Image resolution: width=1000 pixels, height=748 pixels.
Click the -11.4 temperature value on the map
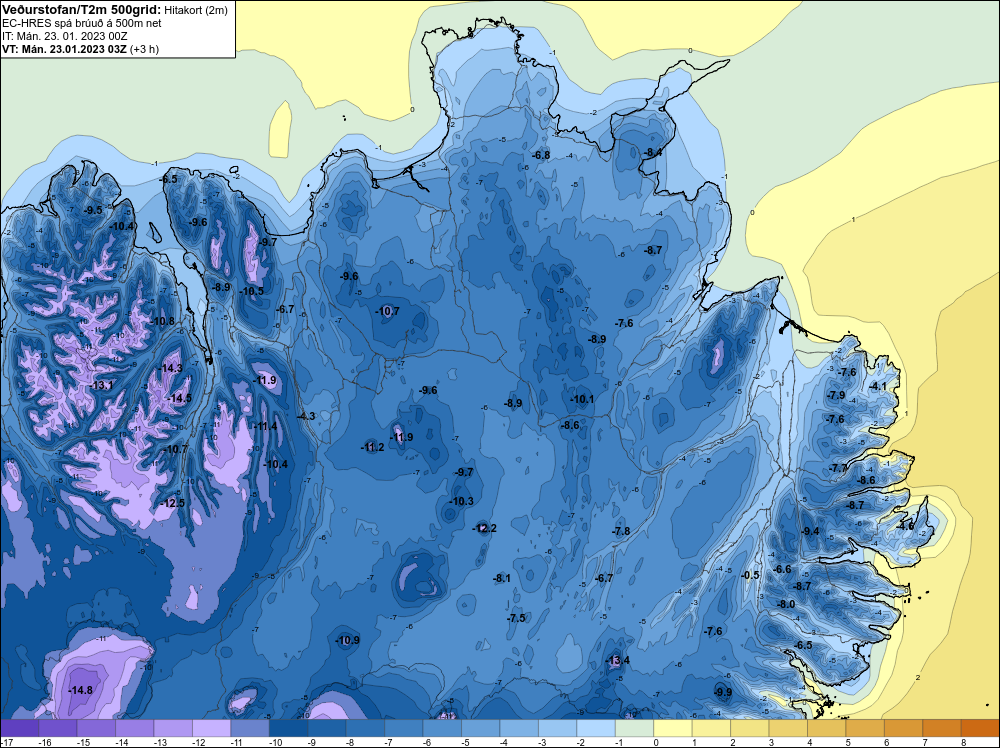pyautogui.click(x=266, y=426)
